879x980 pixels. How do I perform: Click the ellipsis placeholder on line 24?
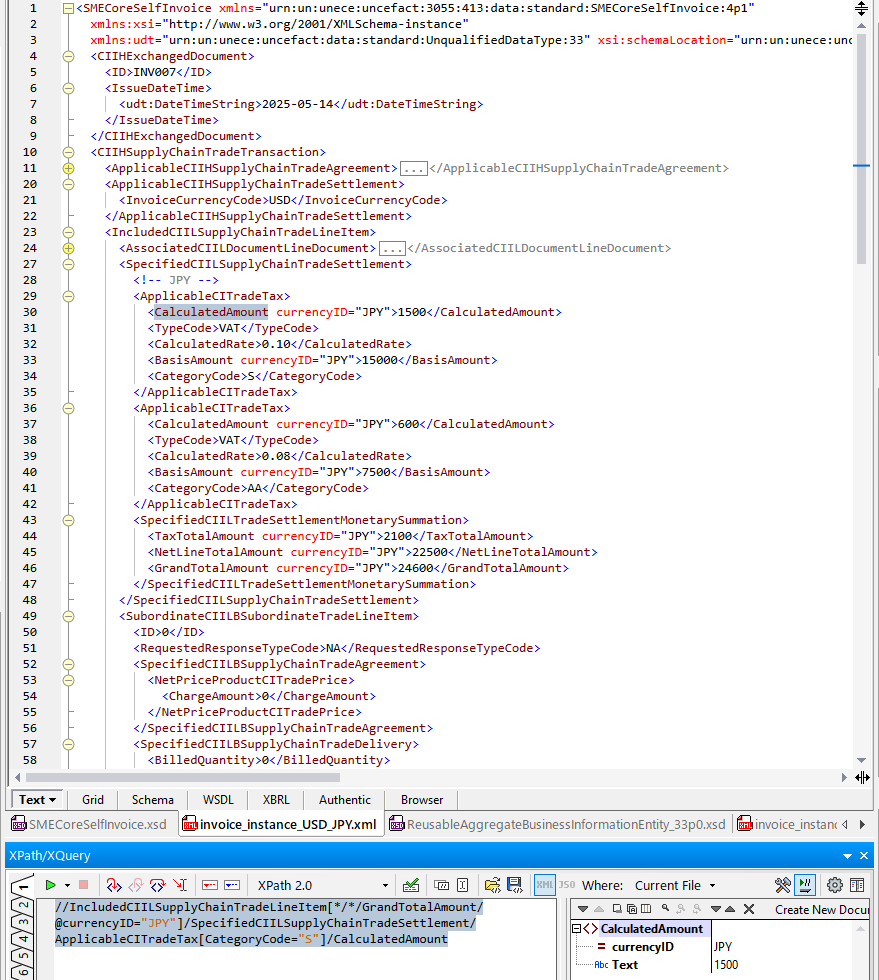[392, 249]
